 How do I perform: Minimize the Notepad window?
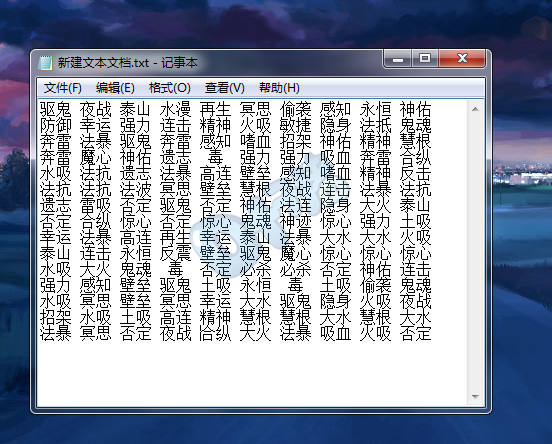(x=398, y=58)
